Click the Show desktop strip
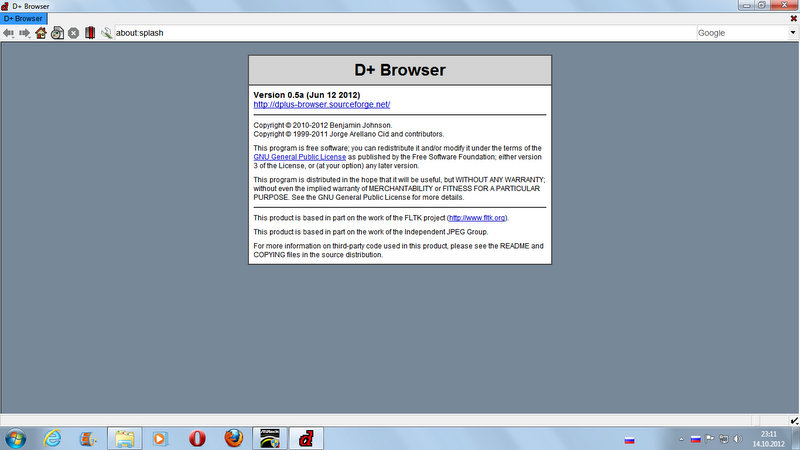The height and width of the screenshot is (450, 800). (796, 438)
